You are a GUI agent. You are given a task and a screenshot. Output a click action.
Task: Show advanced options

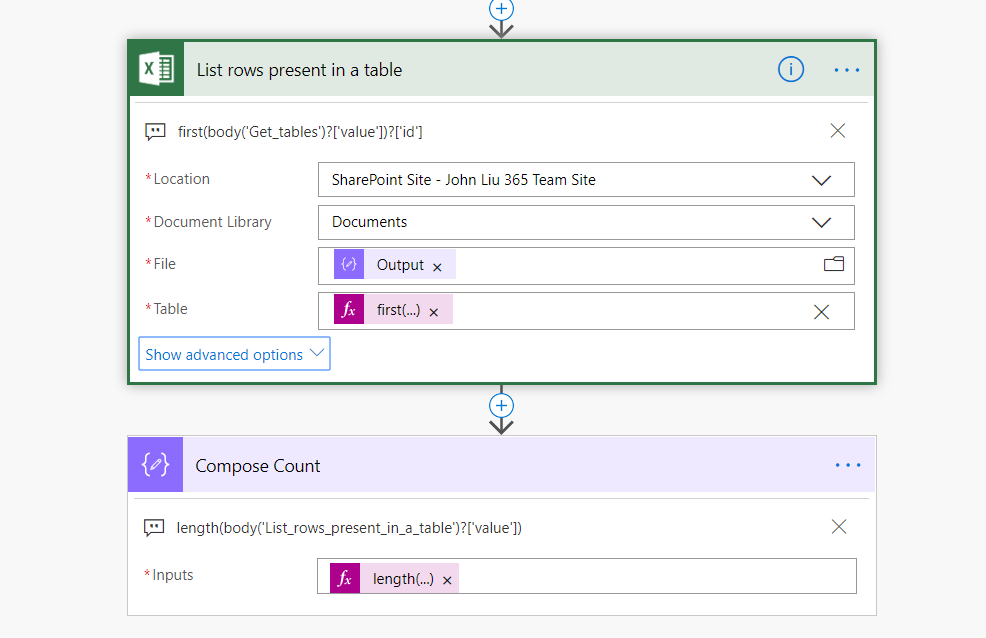[234, 354]
